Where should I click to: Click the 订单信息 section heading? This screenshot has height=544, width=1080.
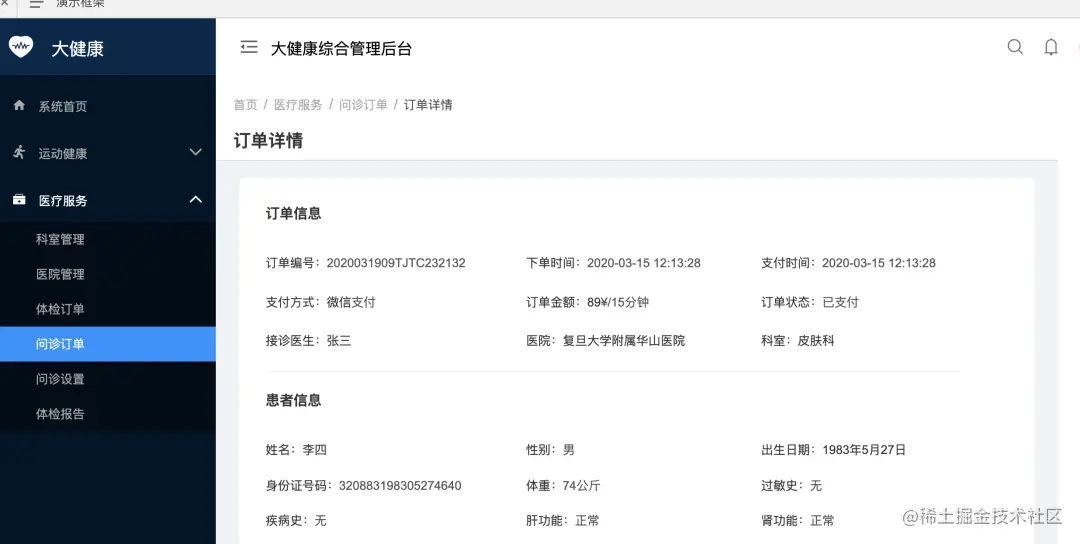coord(293,213)
